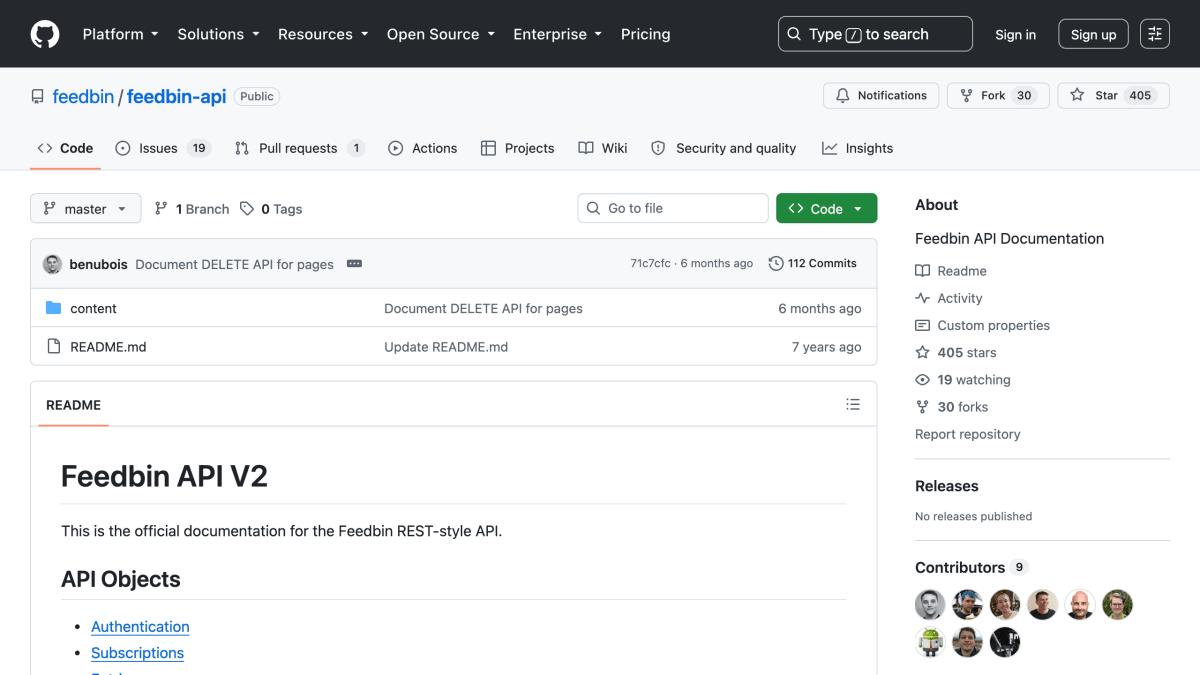Open the content folder
Screen dimensions: 1200x675
93,309
